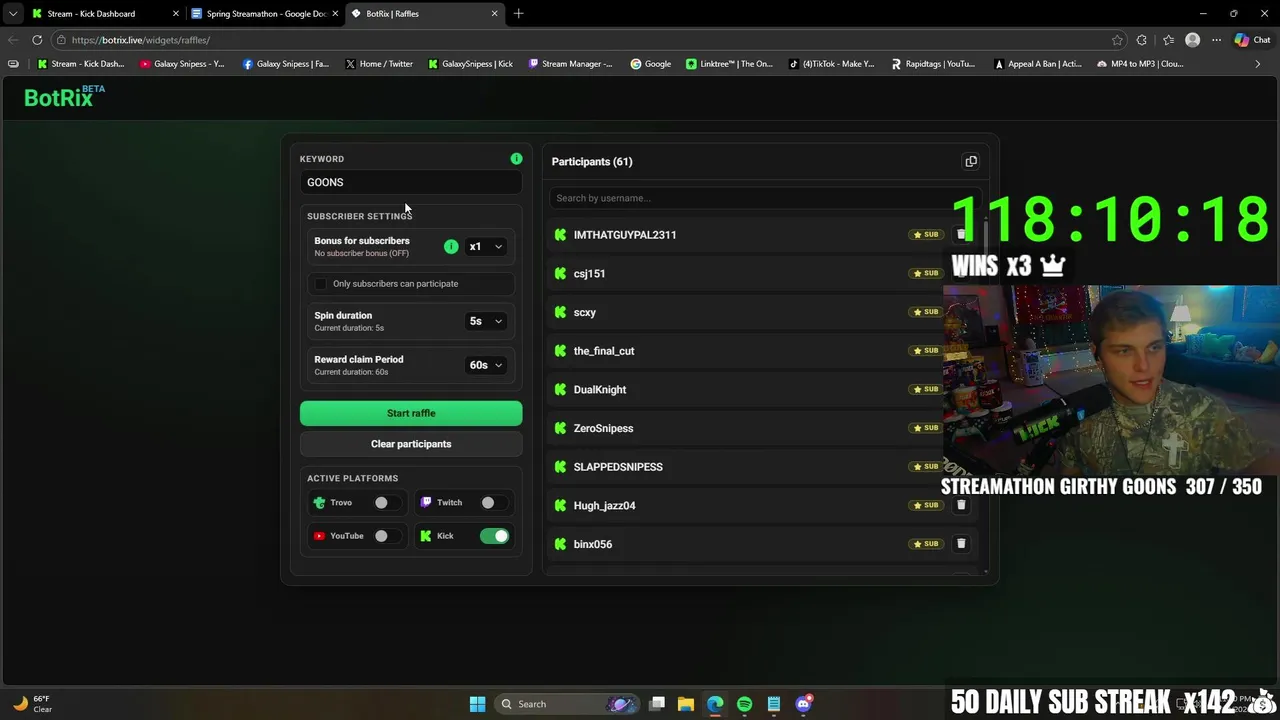Click the Participants (61) heading
1280x720 pixels.
click(592, 162)
